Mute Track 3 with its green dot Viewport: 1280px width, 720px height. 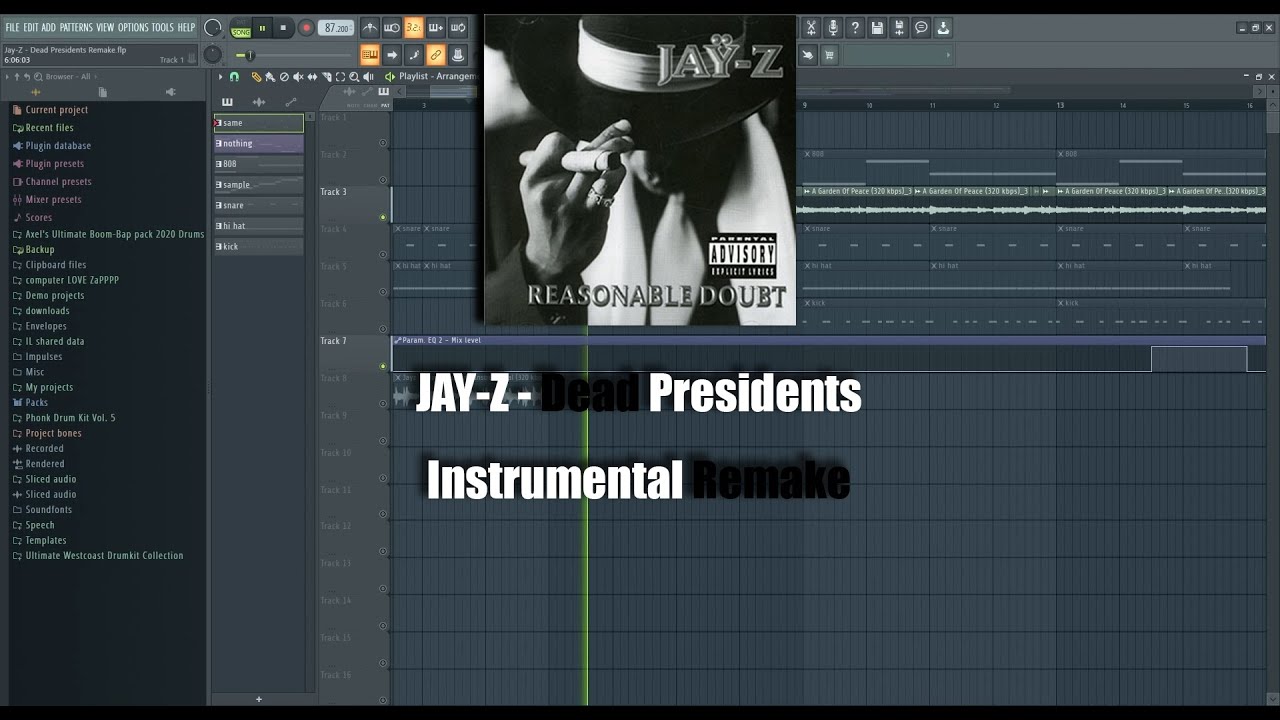click(383, 217)
